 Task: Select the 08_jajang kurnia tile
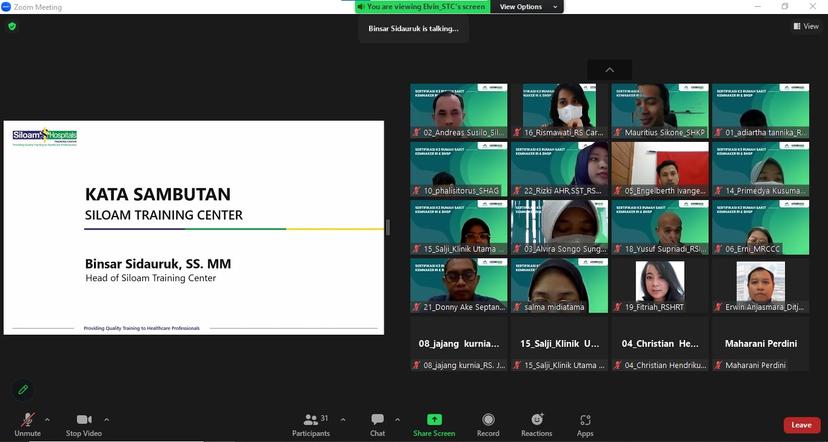[459, 343]
